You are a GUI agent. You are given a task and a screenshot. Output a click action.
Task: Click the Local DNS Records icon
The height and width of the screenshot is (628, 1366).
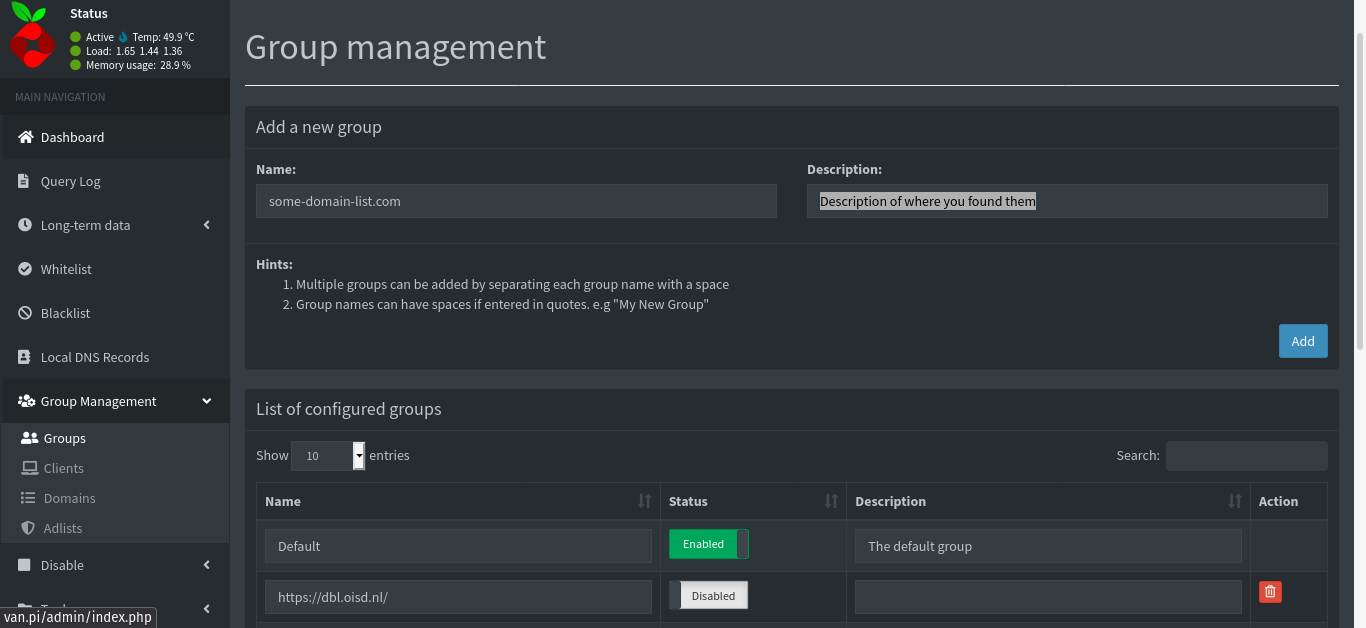pos(25,357)
